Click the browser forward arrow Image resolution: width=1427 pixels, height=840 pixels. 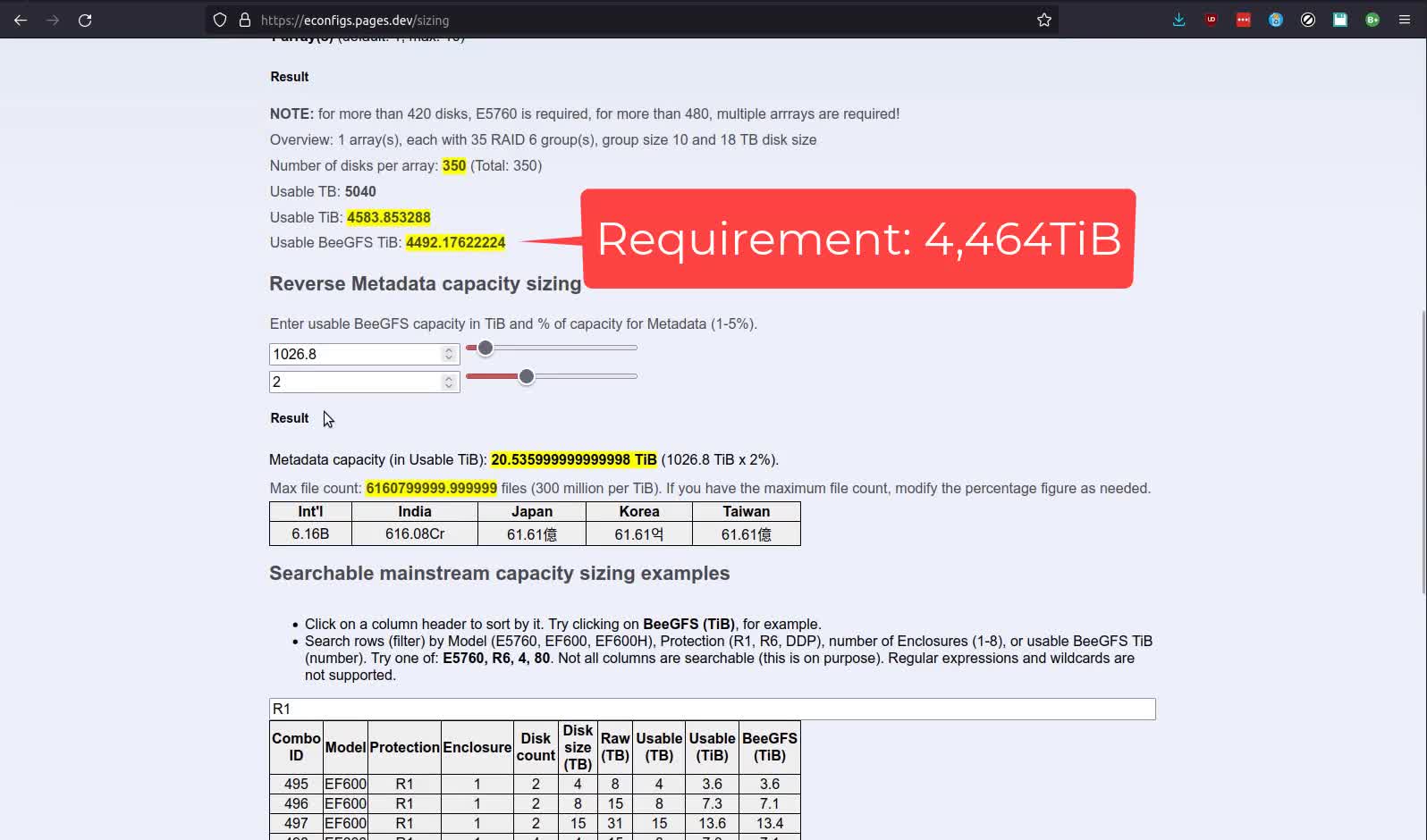pyautogui.click(x=53, y=20)
